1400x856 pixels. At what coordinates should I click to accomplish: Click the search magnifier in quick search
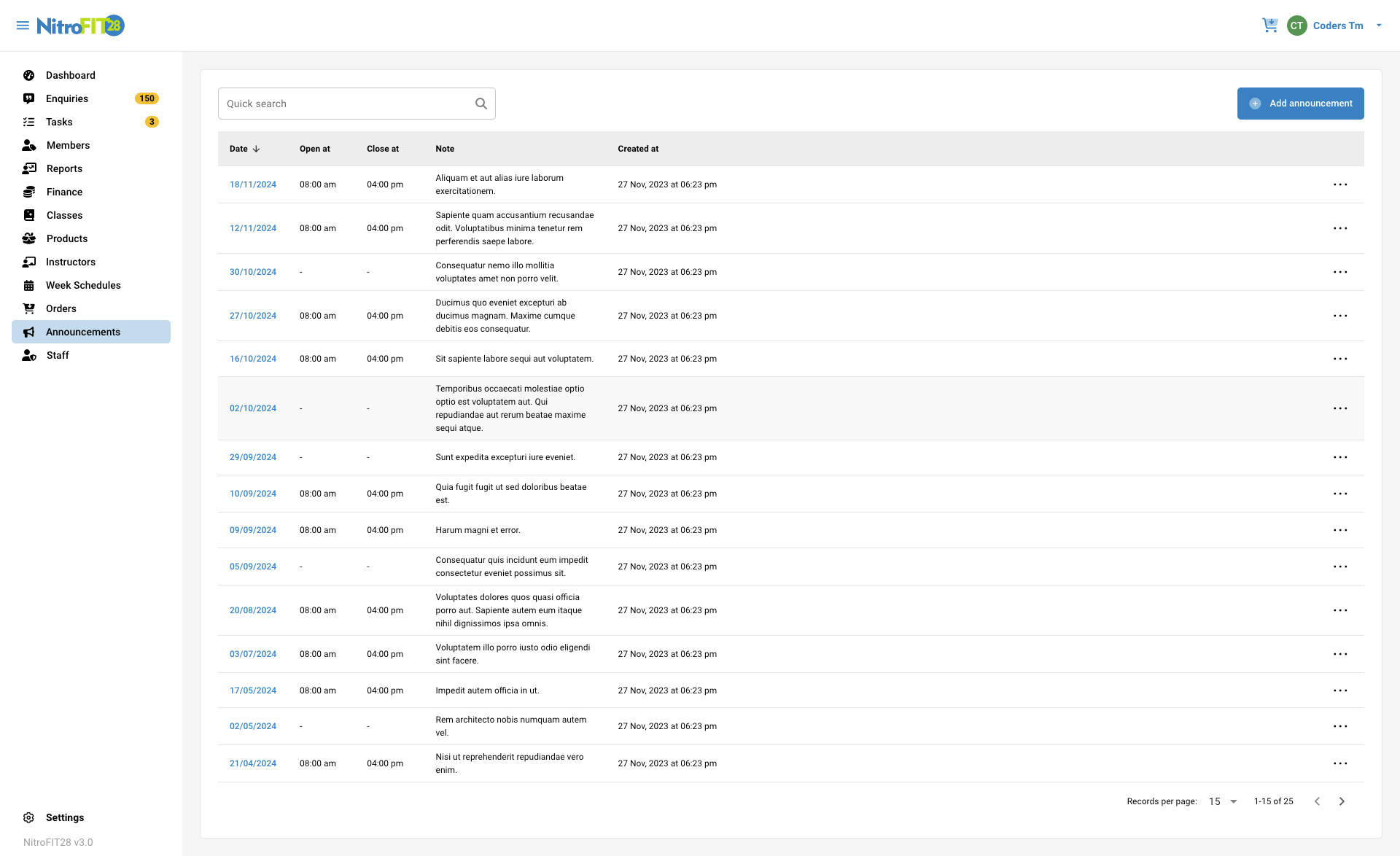(481, 103)
